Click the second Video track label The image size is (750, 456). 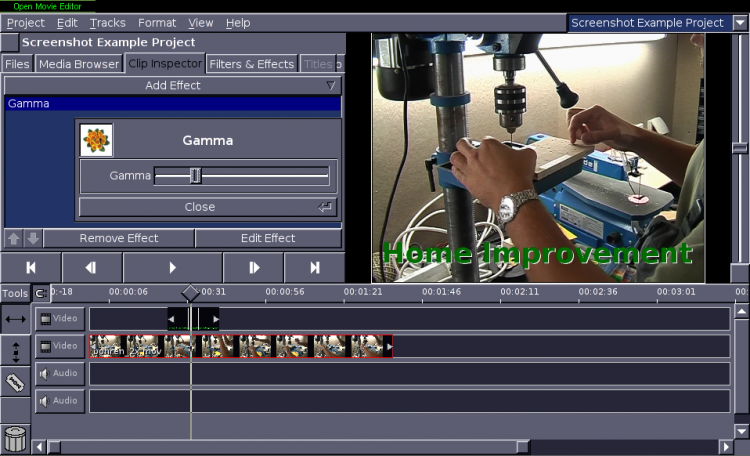[x=60, y=346]
